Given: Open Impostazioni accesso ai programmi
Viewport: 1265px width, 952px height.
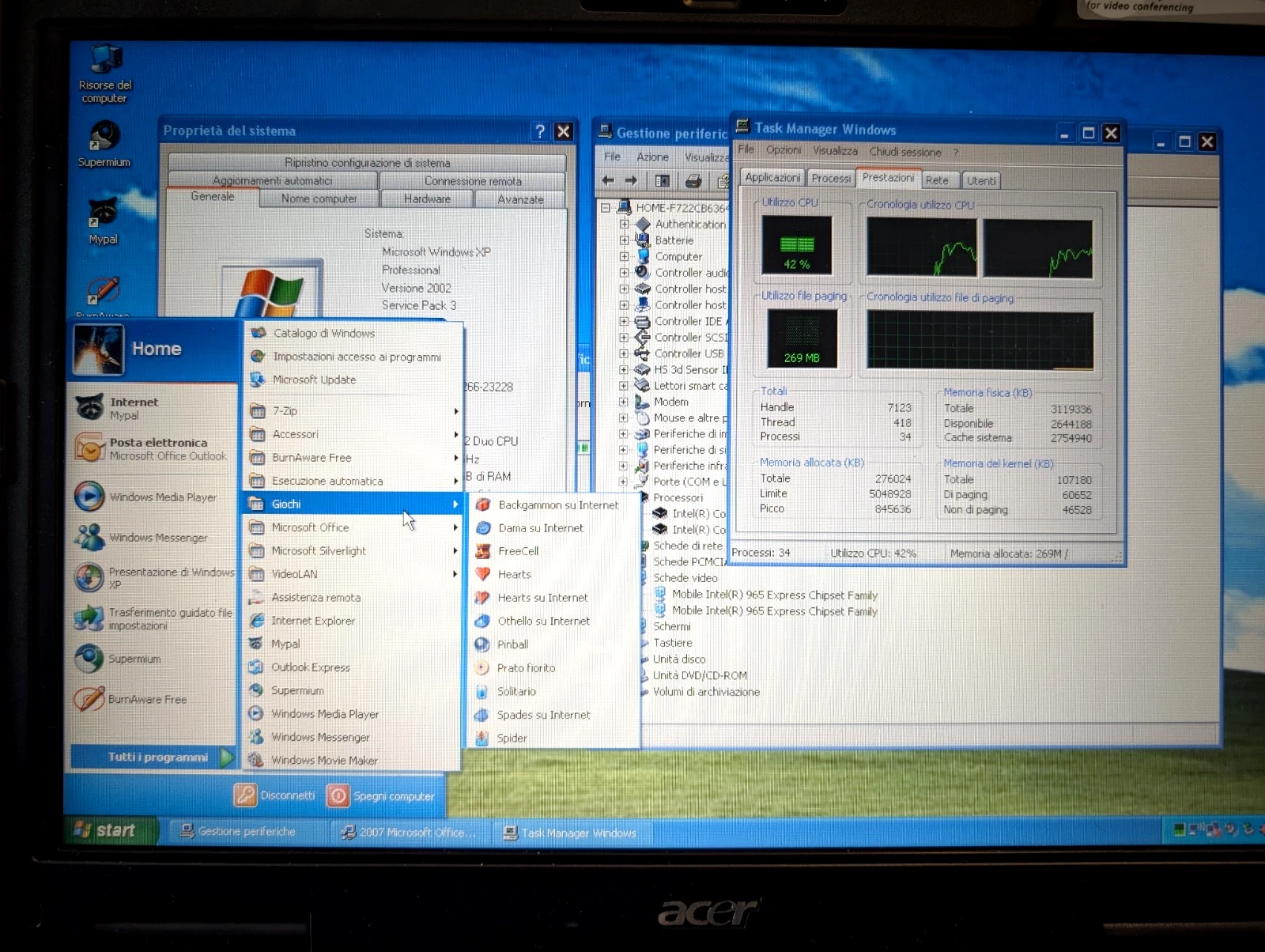Looking at the screenshot, I should pos(353,357).
